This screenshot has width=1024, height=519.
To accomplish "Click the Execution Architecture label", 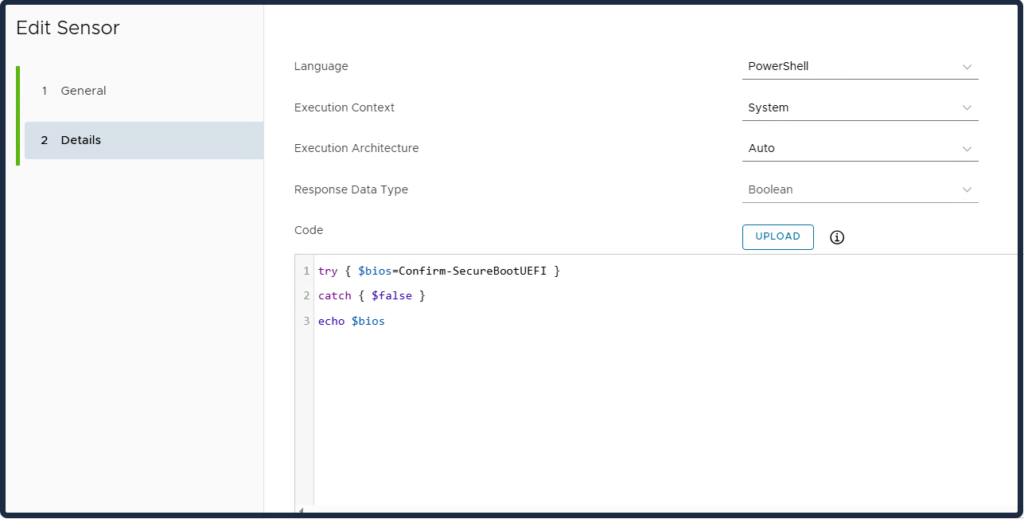I will click(x=356, y=149).
